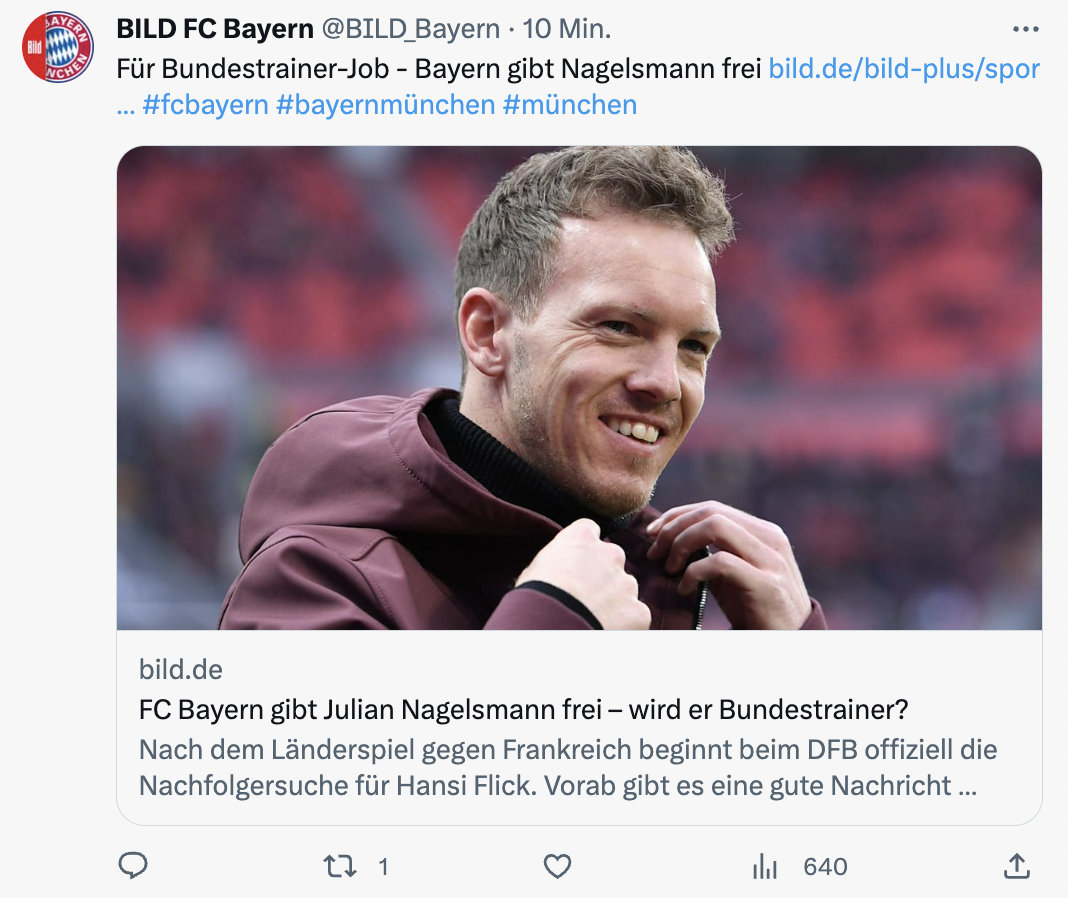Click the retweet count showing 1
1068x898 pixels.
point(383,867)
